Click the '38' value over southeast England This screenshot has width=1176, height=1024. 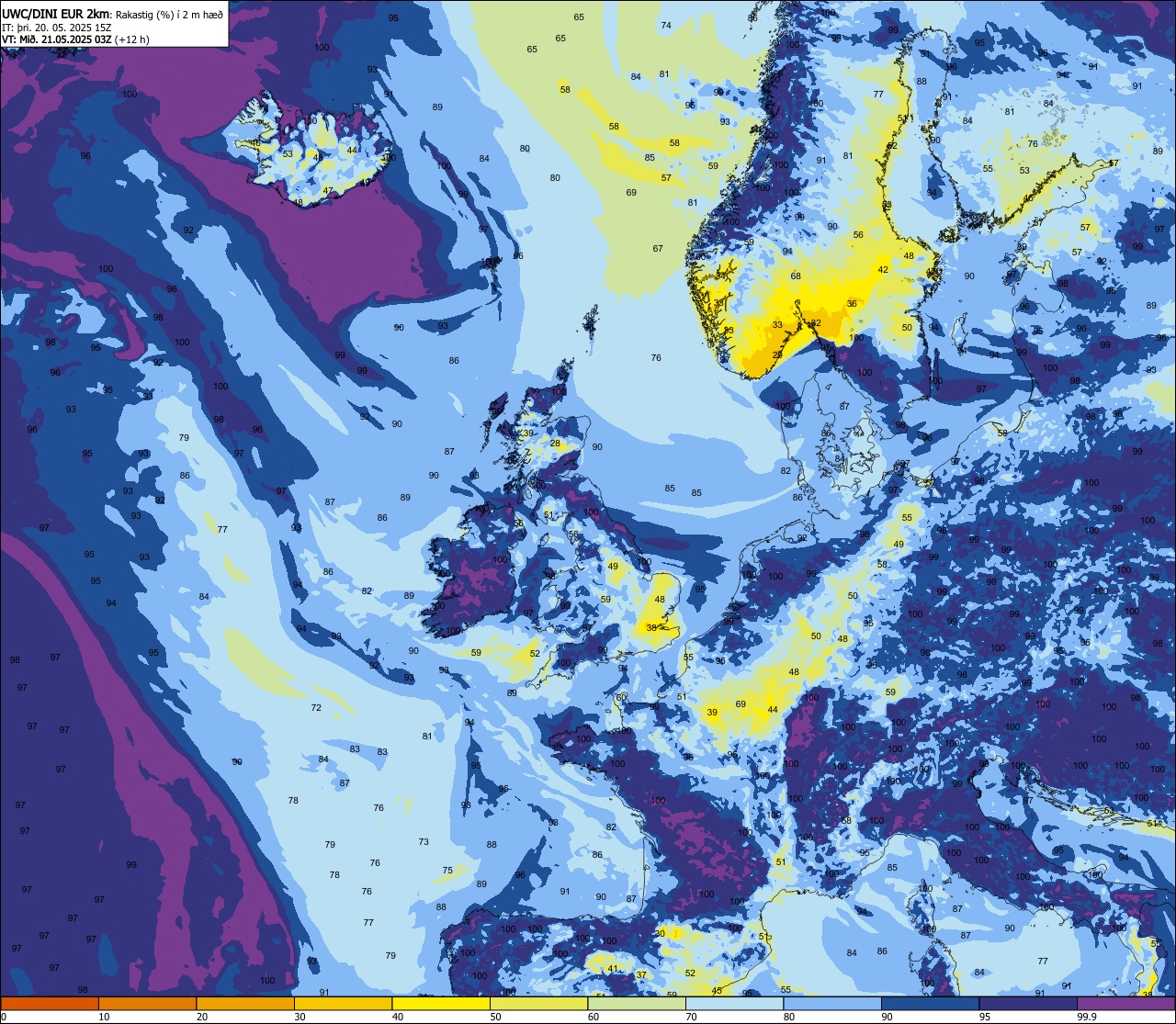[651, 628]
